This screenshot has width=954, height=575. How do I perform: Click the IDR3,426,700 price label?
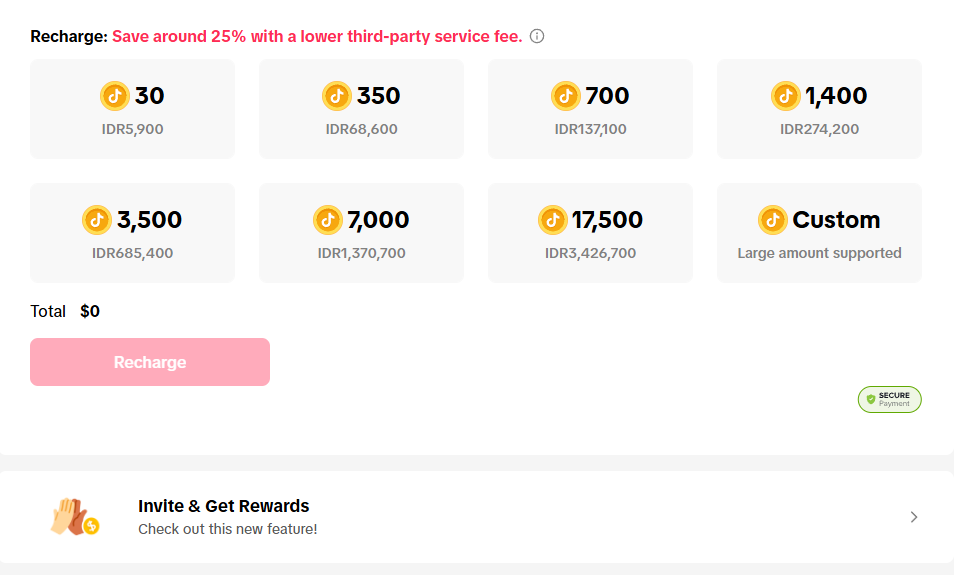[x=590, y=253]
